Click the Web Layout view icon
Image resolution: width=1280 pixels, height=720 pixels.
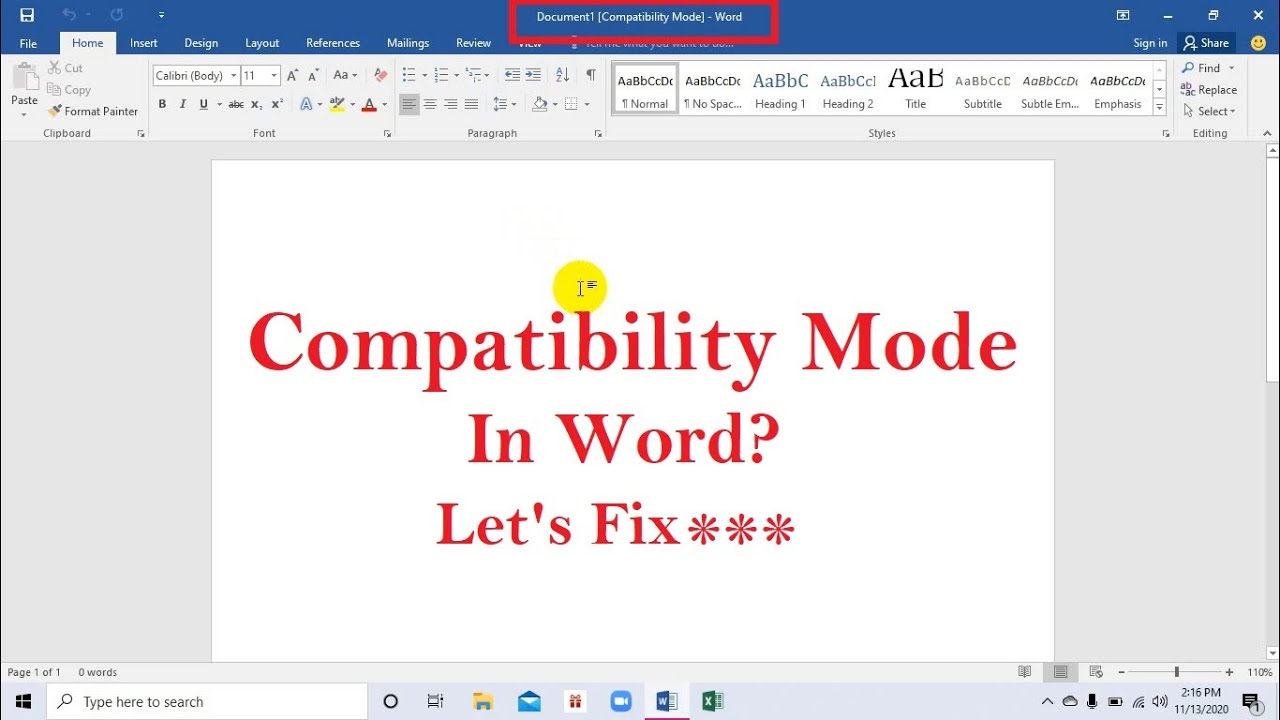(1096, 672)
